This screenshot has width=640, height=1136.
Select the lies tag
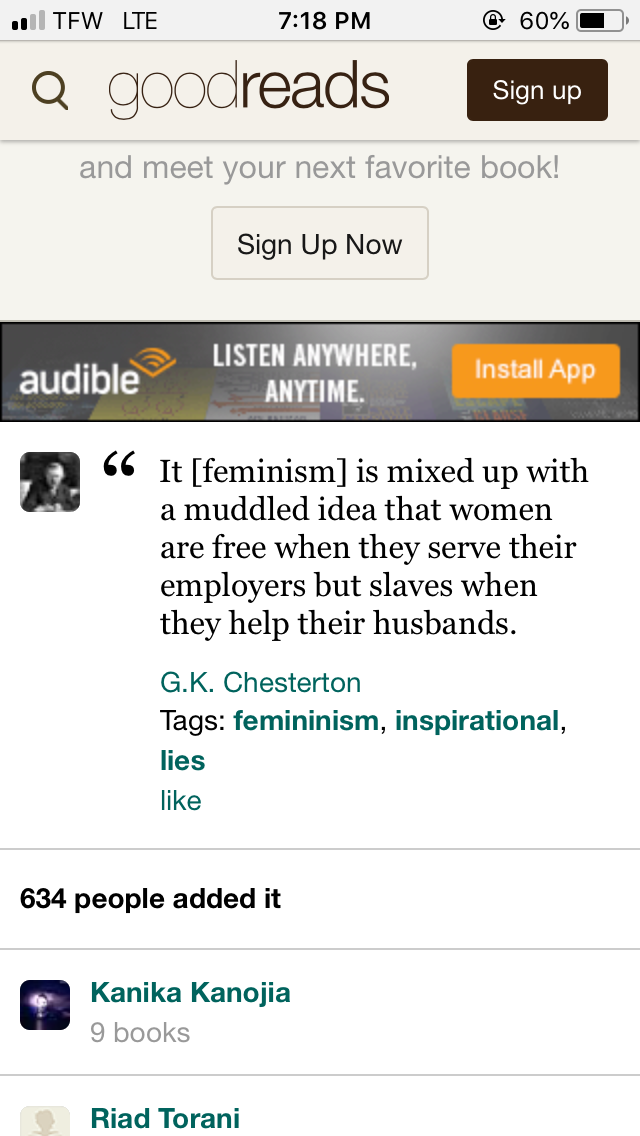[182, 761]
